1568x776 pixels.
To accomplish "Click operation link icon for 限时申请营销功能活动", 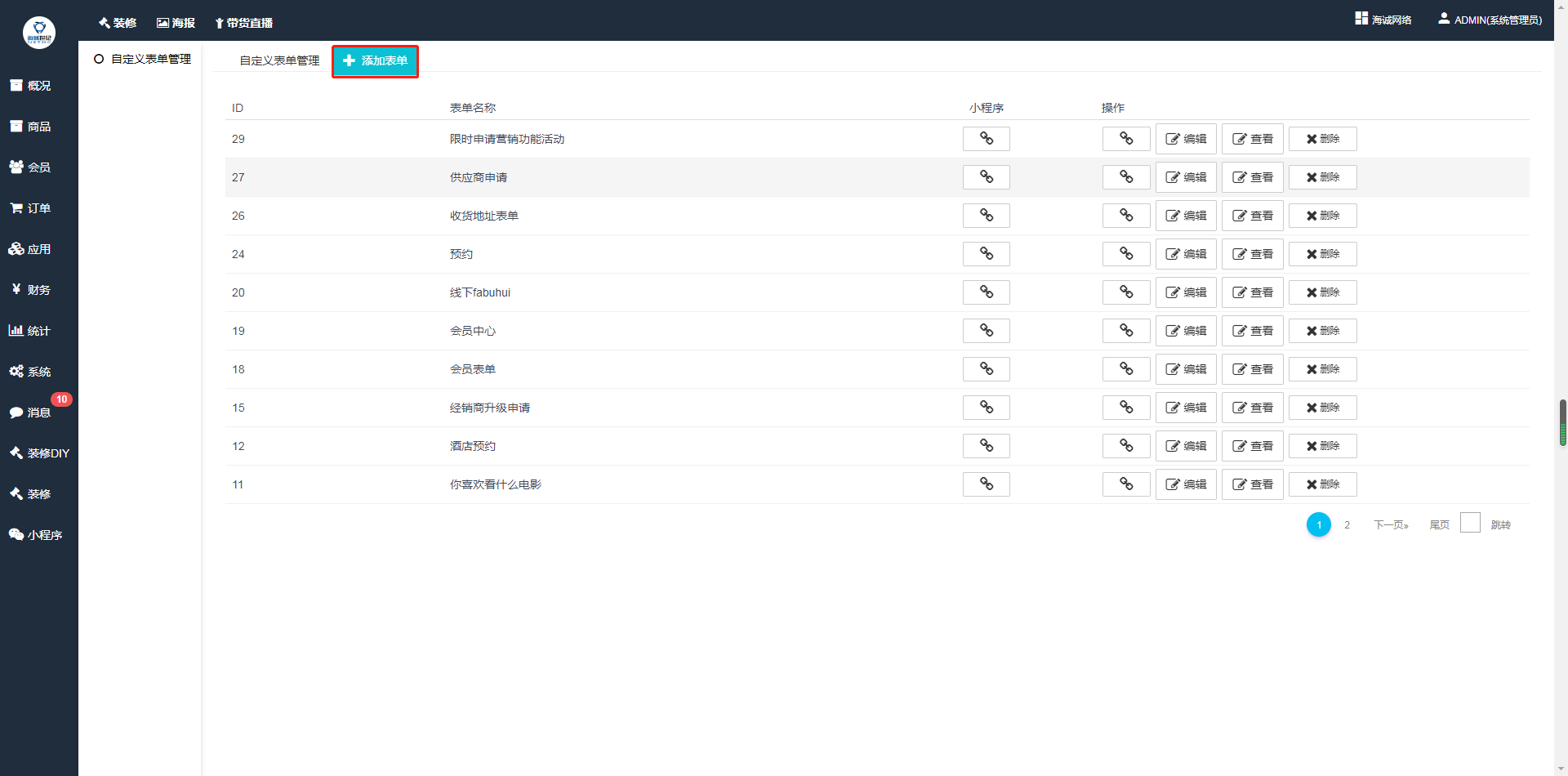I will (x=1126, y=139).
